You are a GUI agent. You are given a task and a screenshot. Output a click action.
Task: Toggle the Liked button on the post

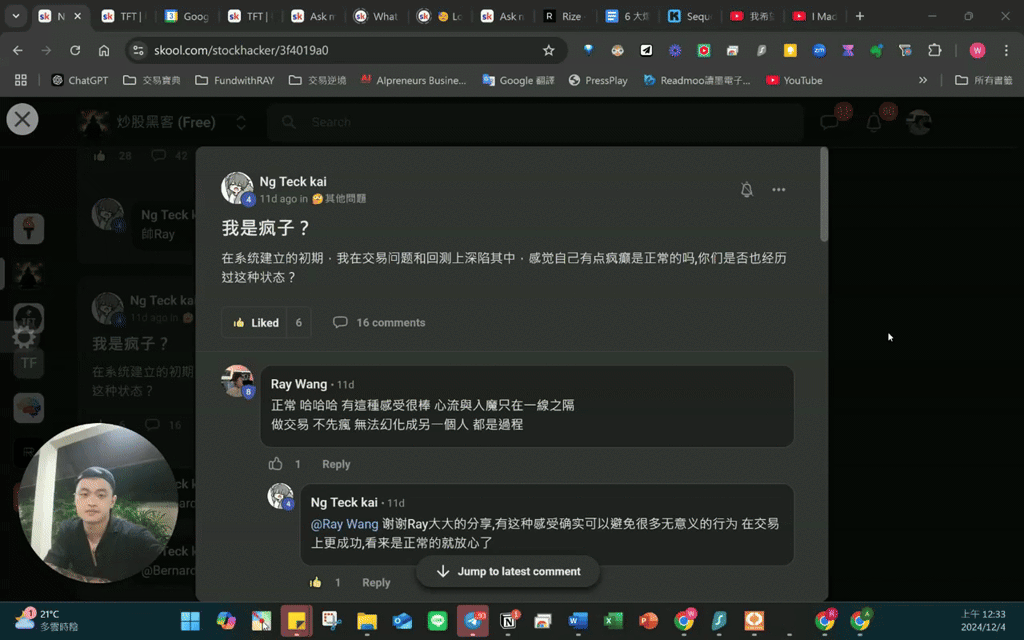[256, 322]
